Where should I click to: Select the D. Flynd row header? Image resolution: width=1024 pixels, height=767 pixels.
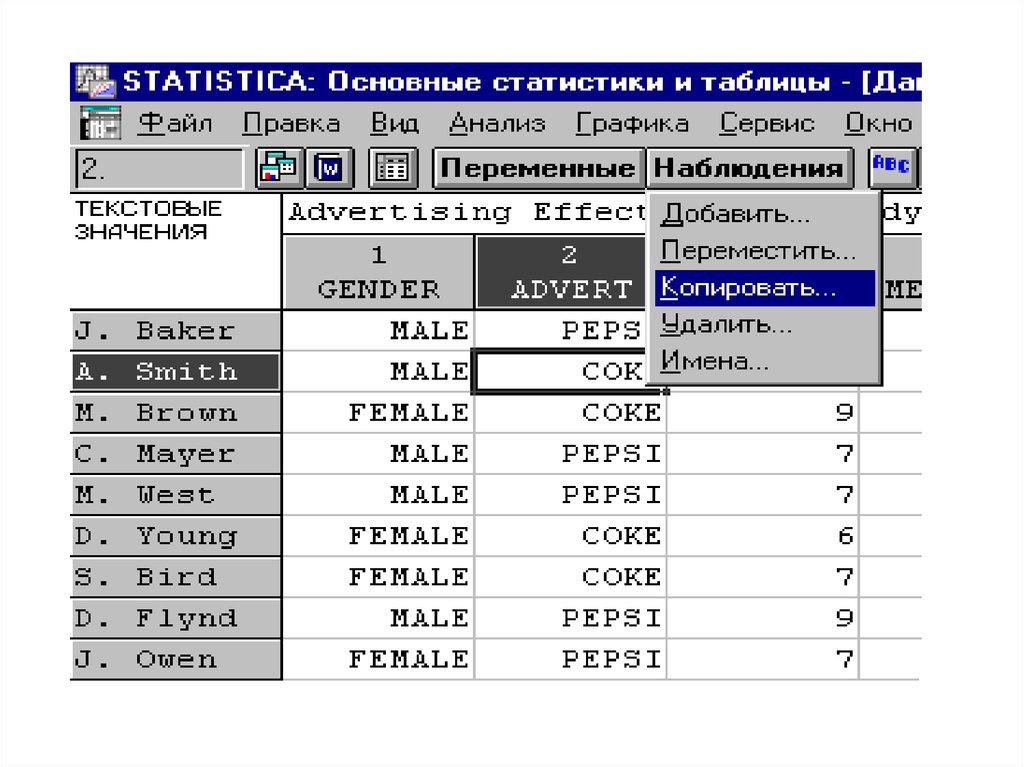click(x=176, y=619)
